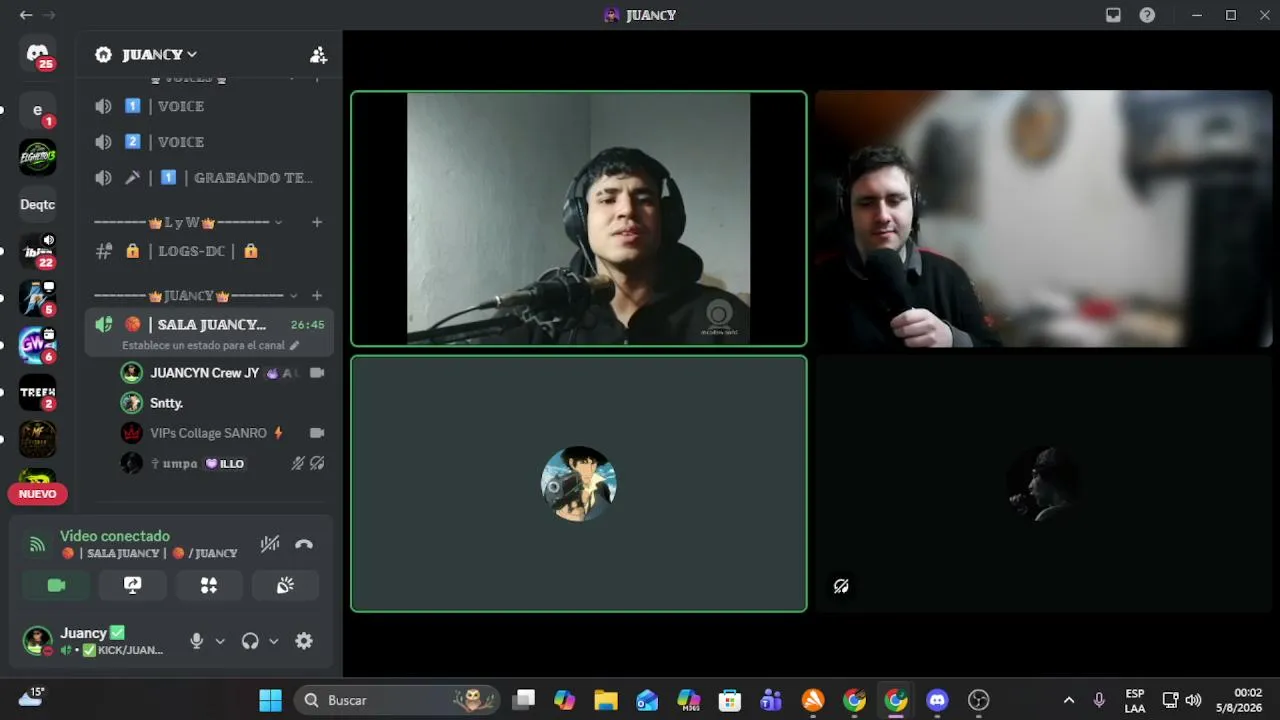Image resolution: width=1280 pixels, height=720 pixels.
Task: Open the ESP LAA input language switcher
Action: pyautogui.click(x=1134, y=700)
